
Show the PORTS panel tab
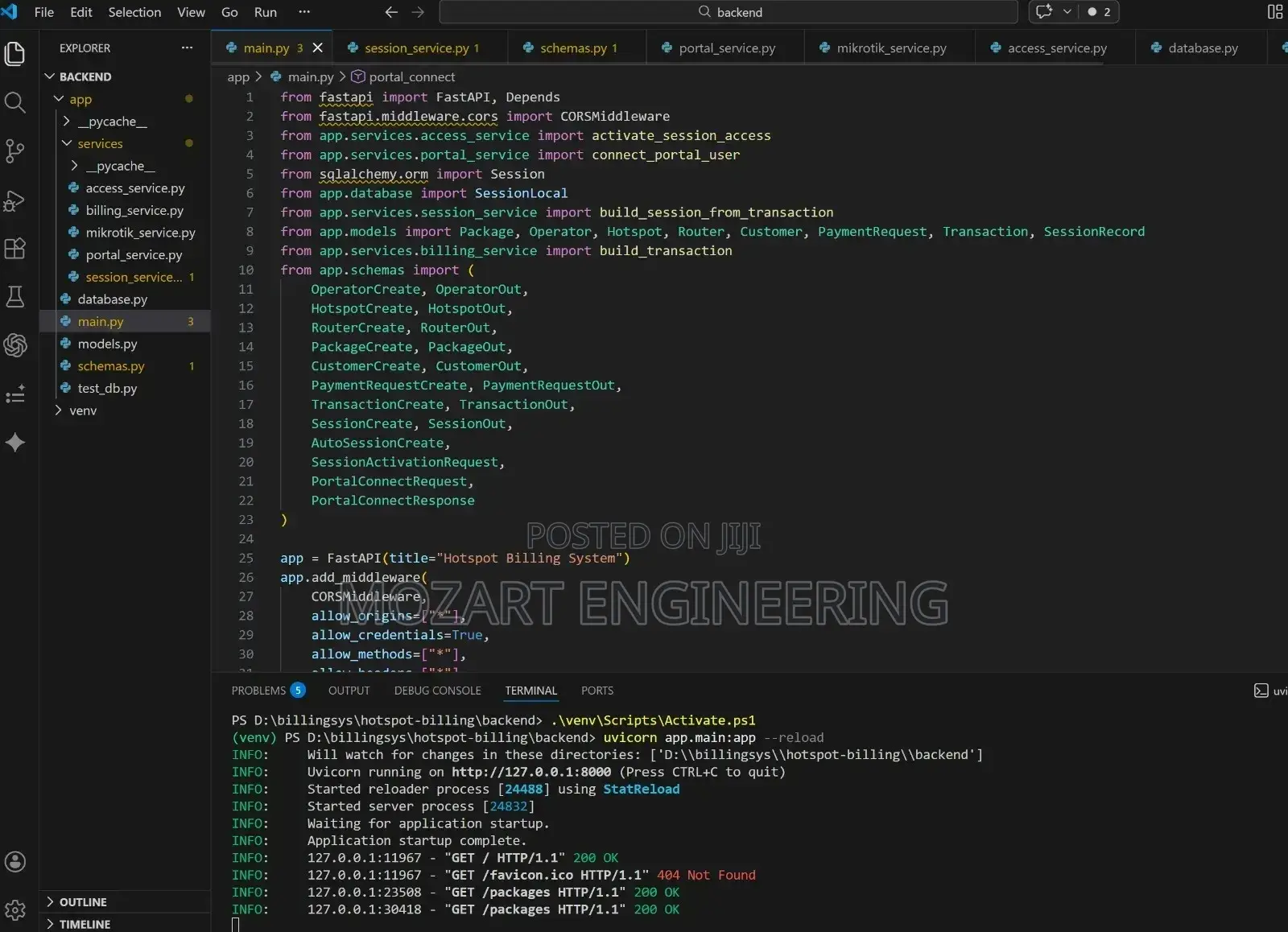click(597, 691)
